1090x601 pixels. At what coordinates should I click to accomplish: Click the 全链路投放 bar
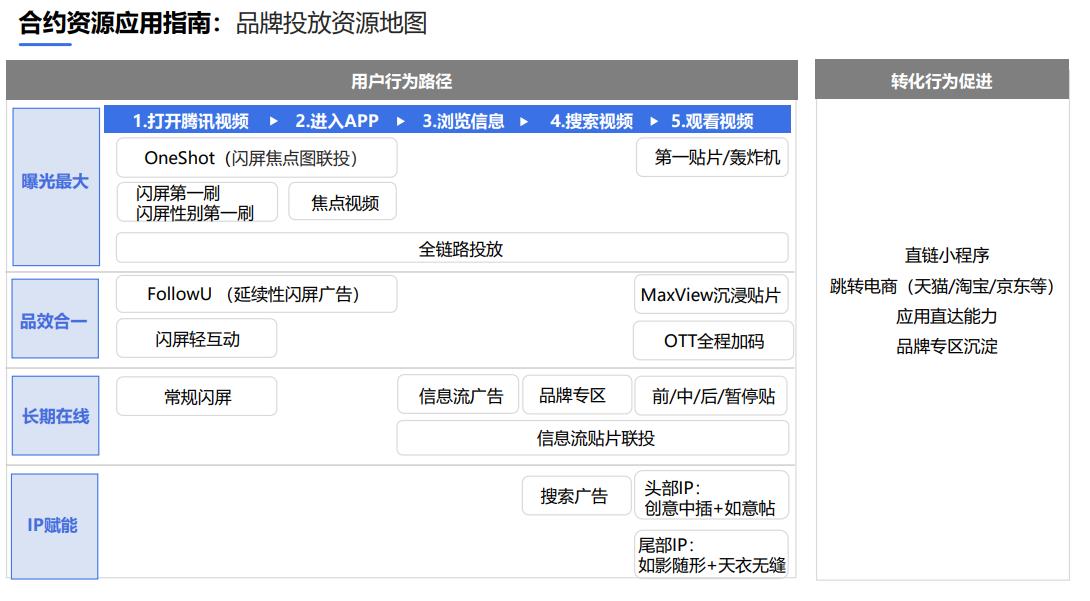[453, 247]
